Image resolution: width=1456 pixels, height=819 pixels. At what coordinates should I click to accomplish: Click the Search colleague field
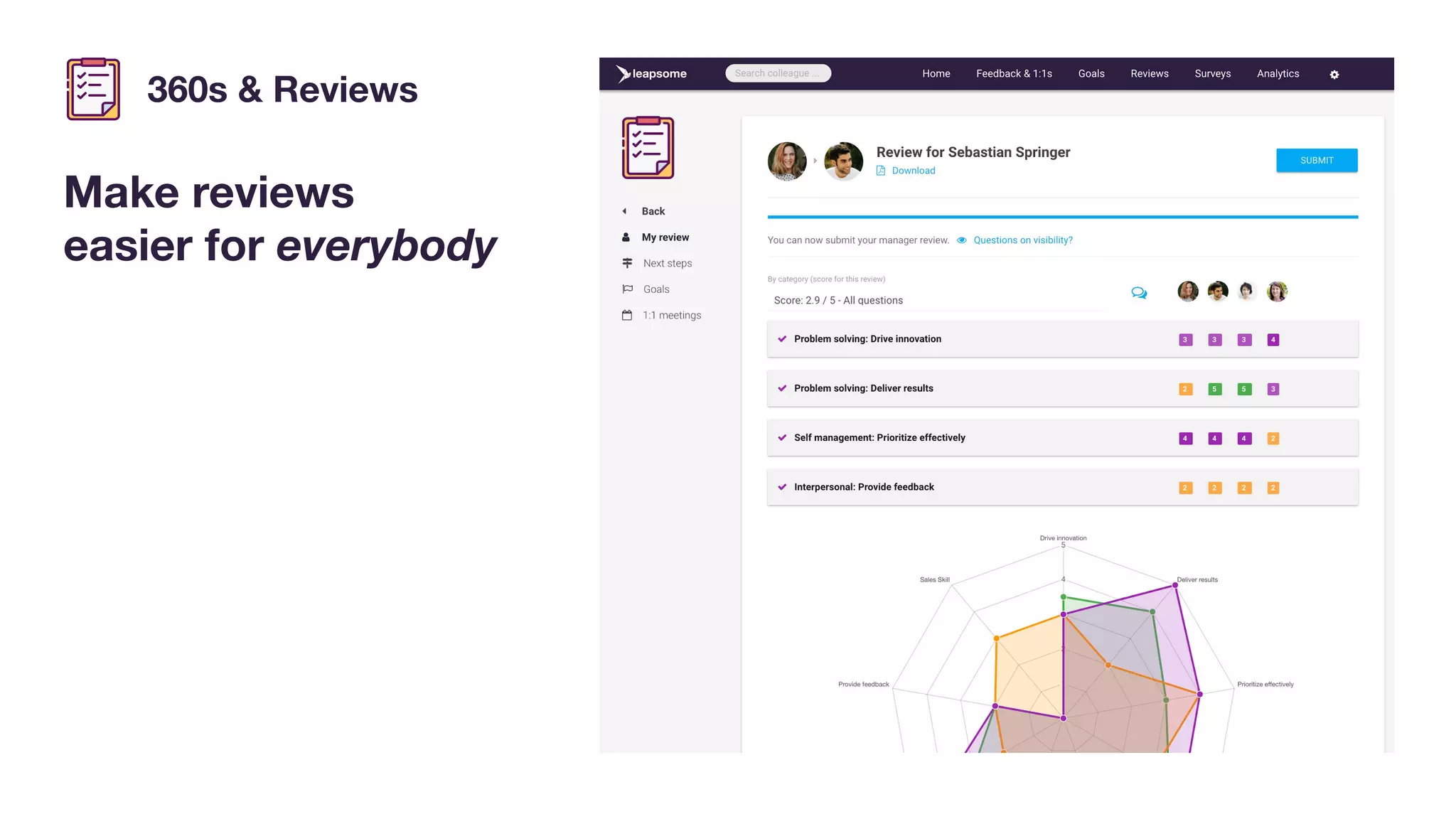click(x=778, y=73)
